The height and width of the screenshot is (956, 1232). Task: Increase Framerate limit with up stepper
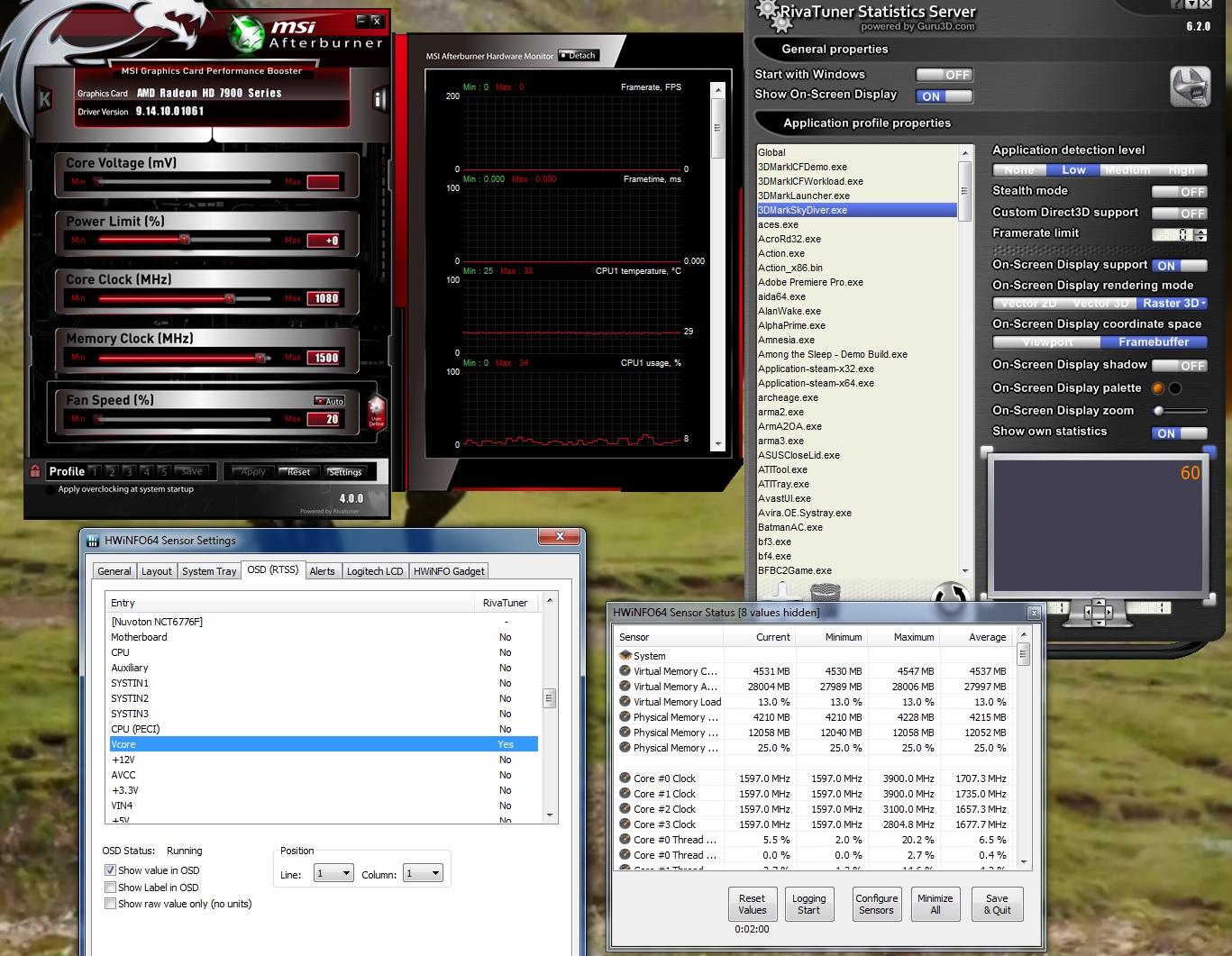(x=1200, y=231)
